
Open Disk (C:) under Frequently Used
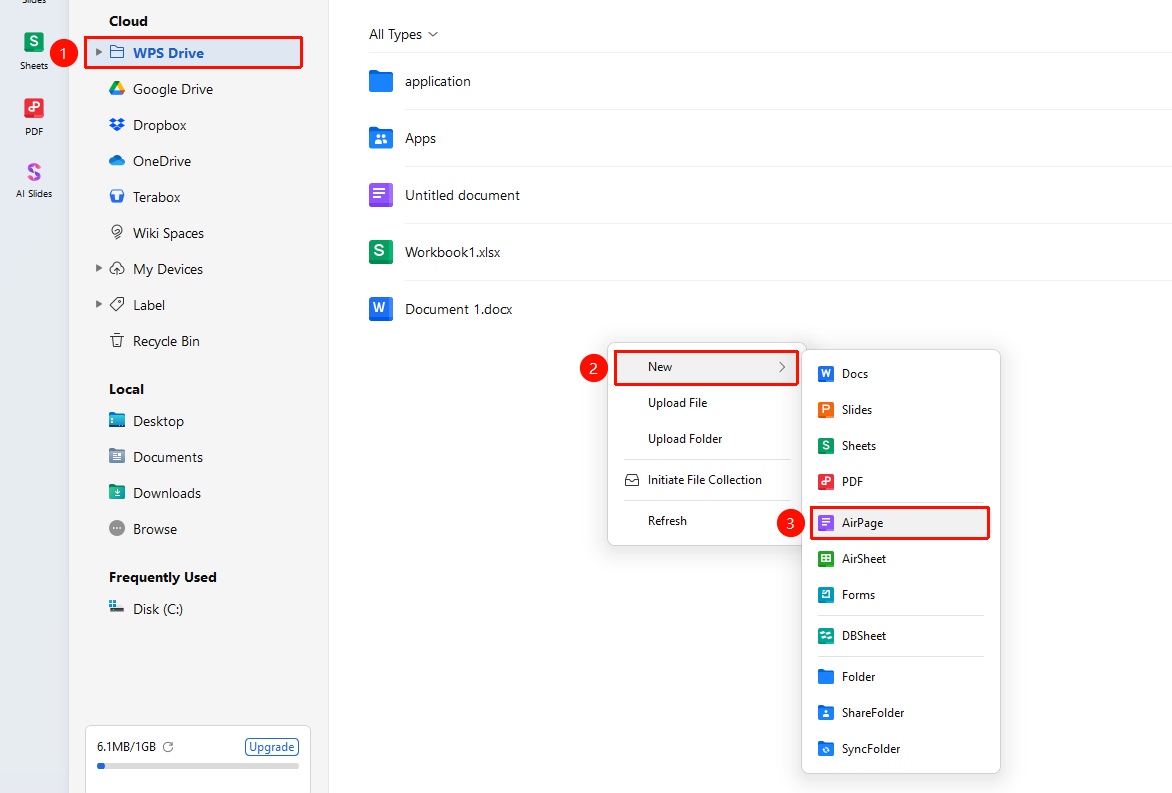(x=194, y=609)
